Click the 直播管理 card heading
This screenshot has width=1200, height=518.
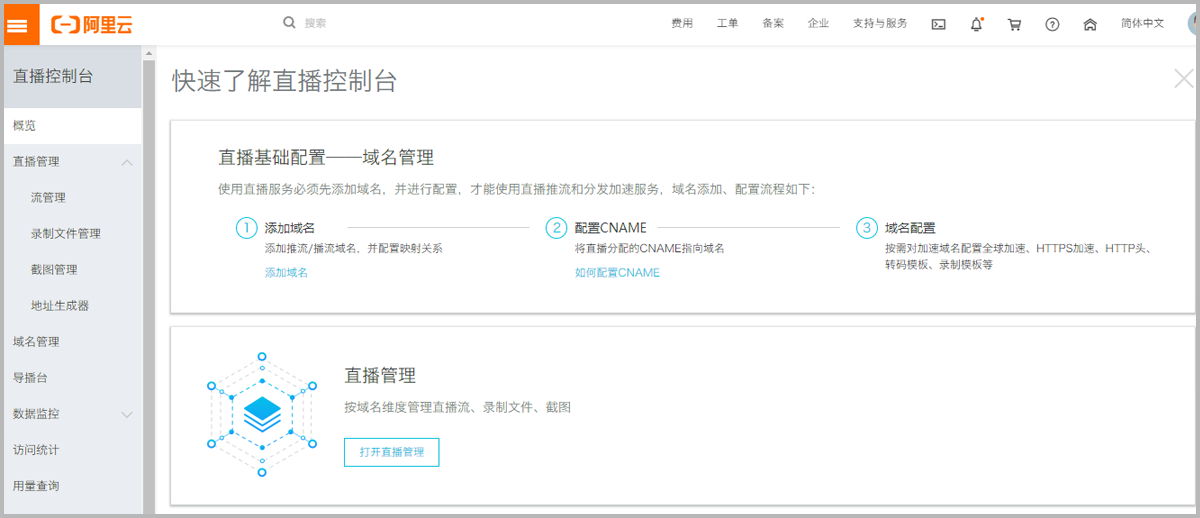pyautogui.click(x=380, y=375)
